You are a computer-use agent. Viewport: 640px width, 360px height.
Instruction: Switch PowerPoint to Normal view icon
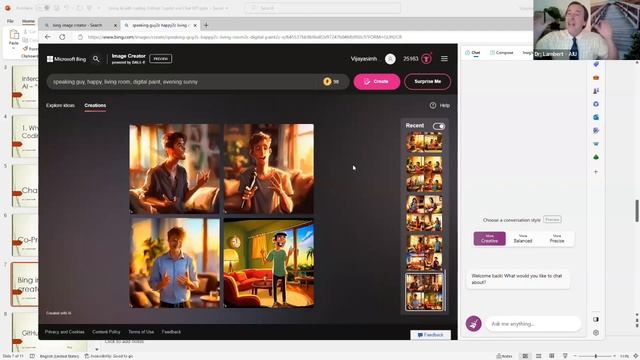click(525, 356)
